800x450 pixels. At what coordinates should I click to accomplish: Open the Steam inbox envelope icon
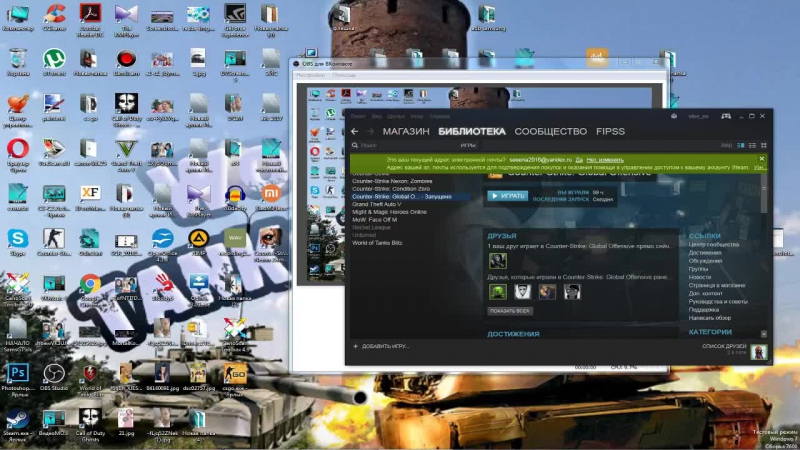(x=674, y=116)
